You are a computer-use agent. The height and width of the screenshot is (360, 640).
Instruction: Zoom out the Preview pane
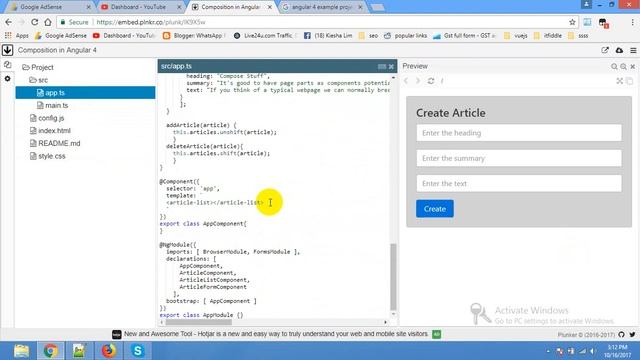pyautogui.click(x=623, y=66)
